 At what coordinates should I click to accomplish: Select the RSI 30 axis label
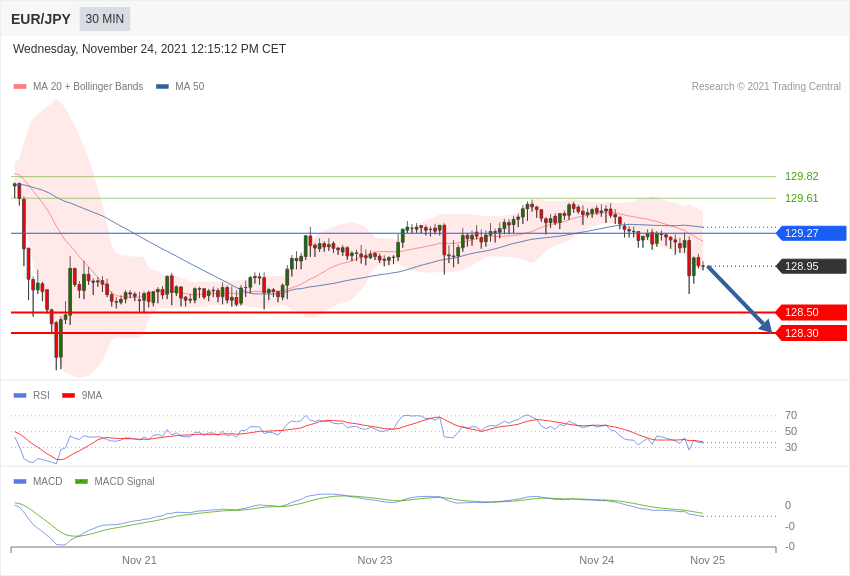coord(791,447)
